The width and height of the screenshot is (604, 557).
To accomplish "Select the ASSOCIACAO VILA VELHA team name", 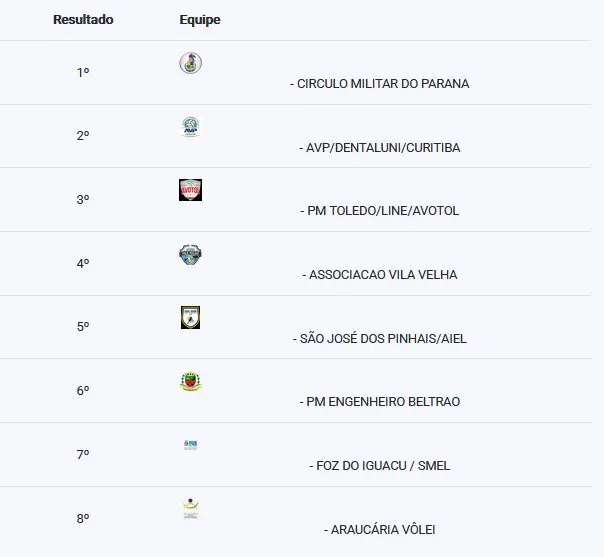I will 380,275.
